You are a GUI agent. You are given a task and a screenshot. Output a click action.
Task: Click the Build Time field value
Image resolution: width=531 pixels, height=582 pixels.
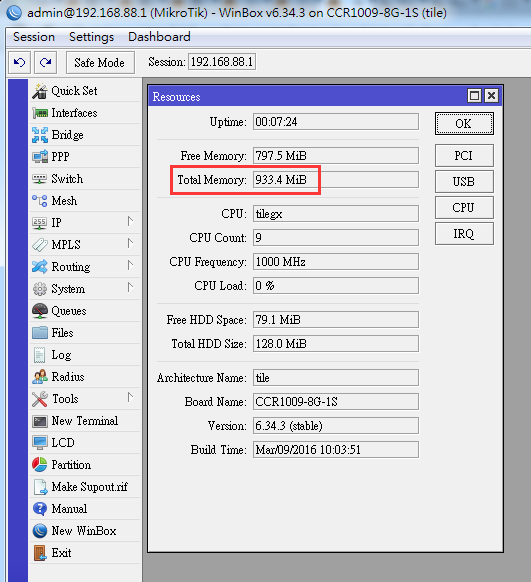(x=336, y=450)
